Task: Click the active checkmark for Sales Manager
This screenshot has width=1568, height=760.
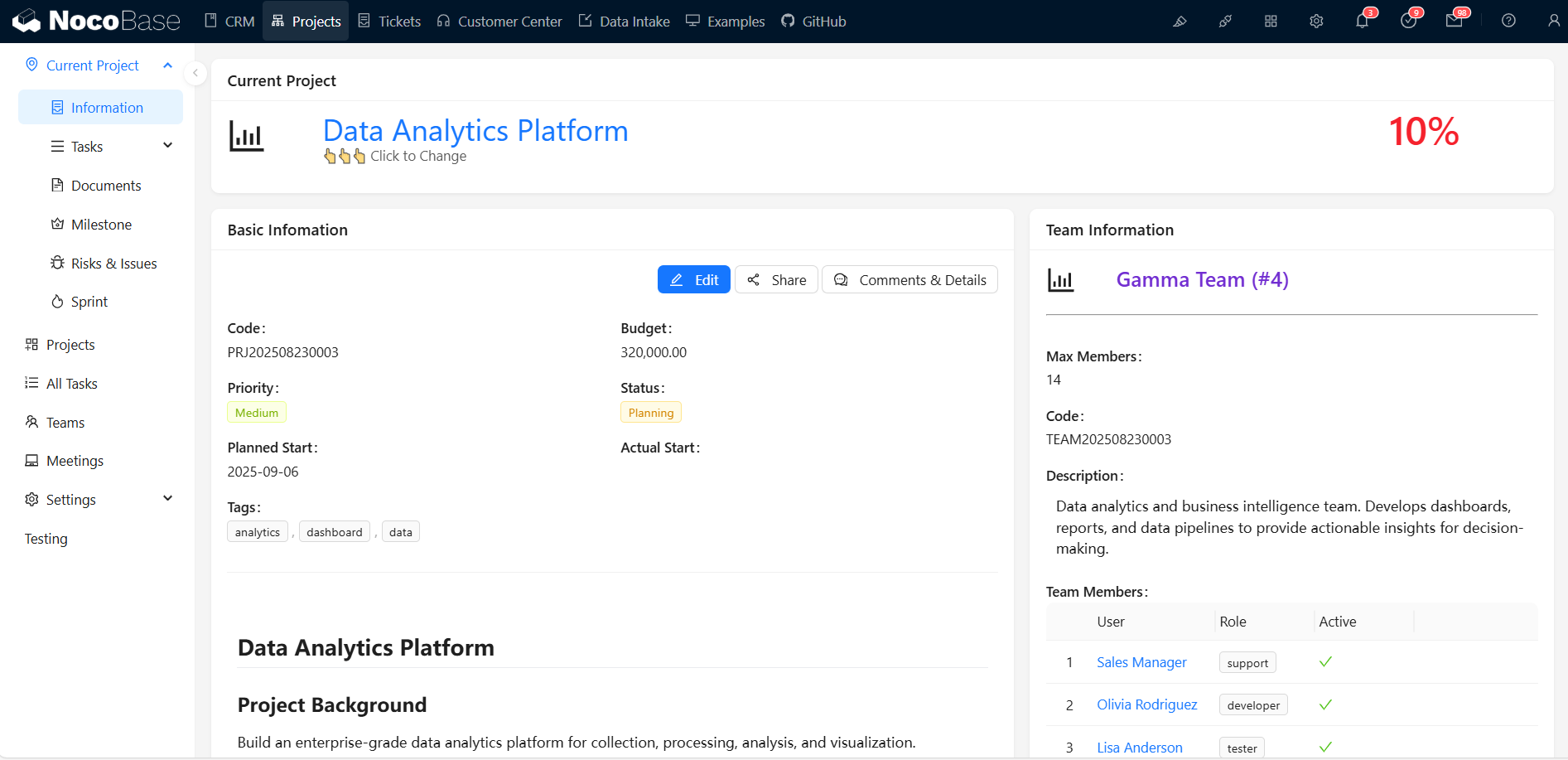Action: 1325,662
